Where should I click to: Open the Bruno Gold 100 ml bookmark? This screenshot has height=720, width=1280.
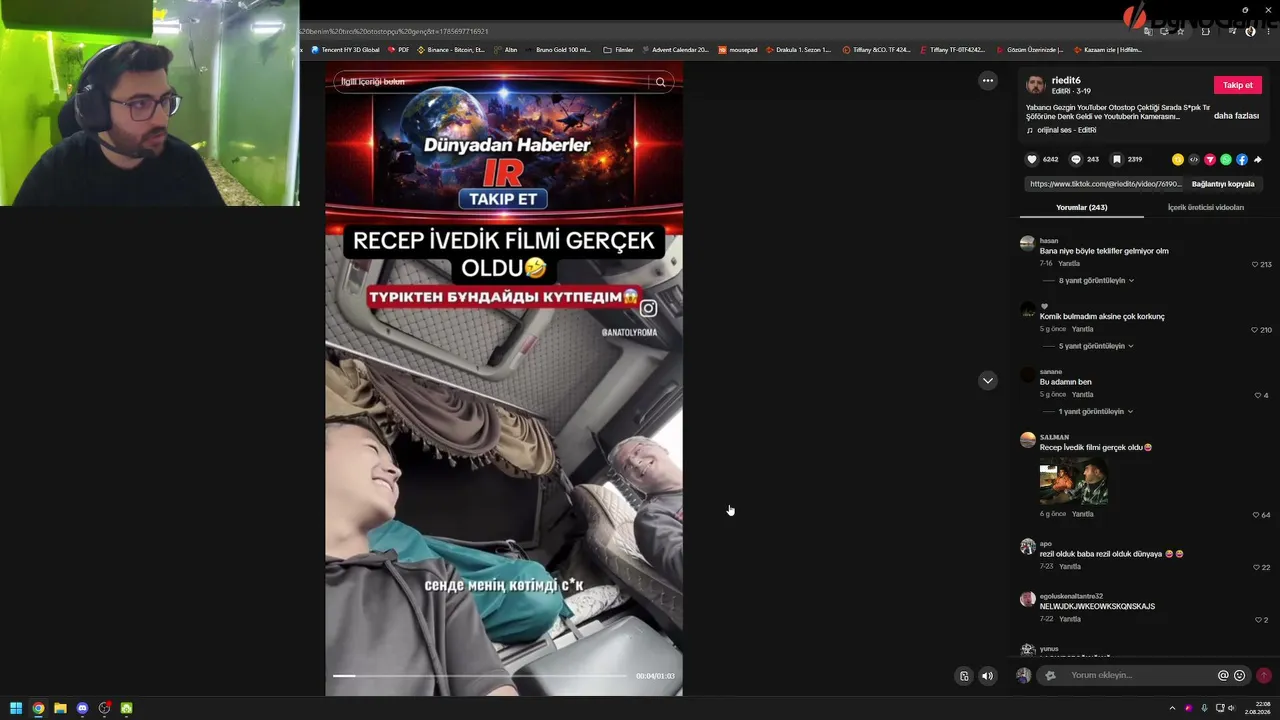coord(558,49)
